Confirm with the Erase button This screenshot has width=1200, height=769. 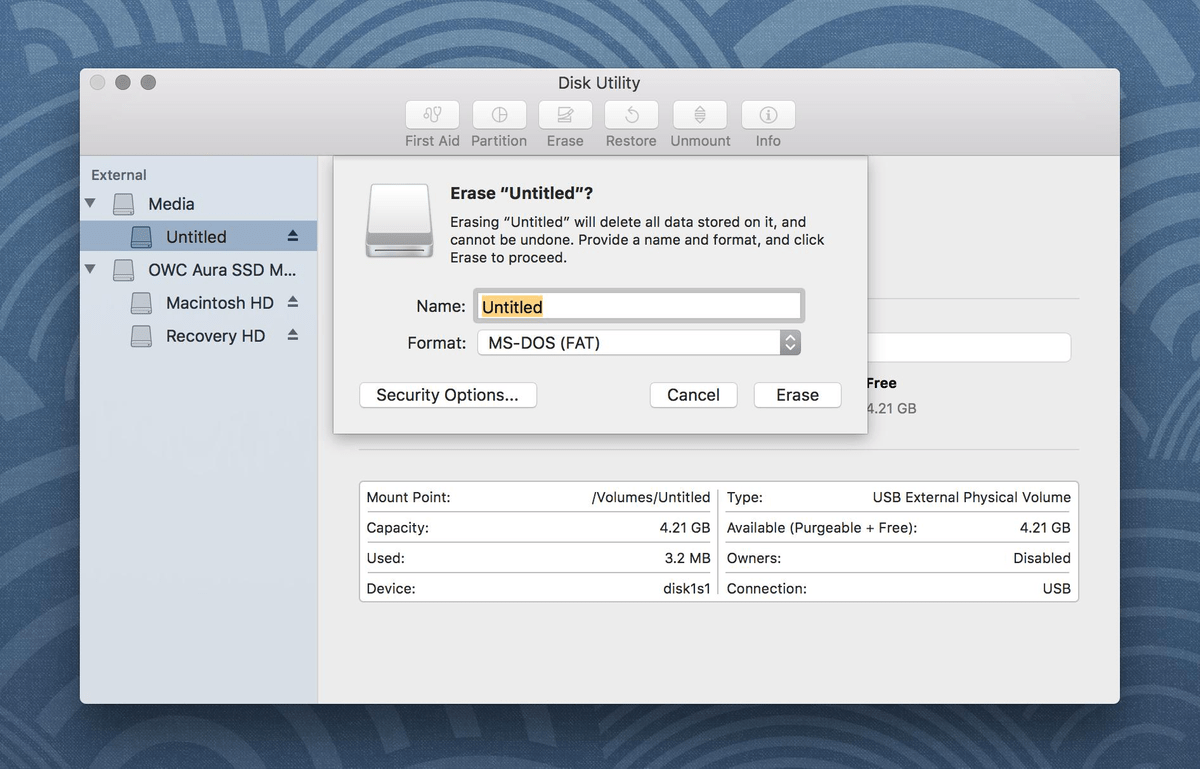pos(797,395)
